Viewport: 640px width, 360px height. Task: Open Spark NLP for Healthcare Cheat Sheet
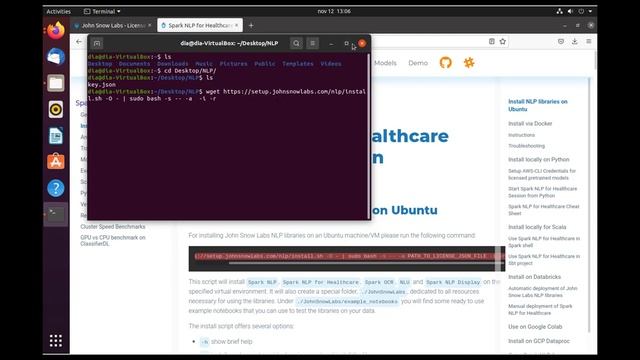tap(543, 210)
